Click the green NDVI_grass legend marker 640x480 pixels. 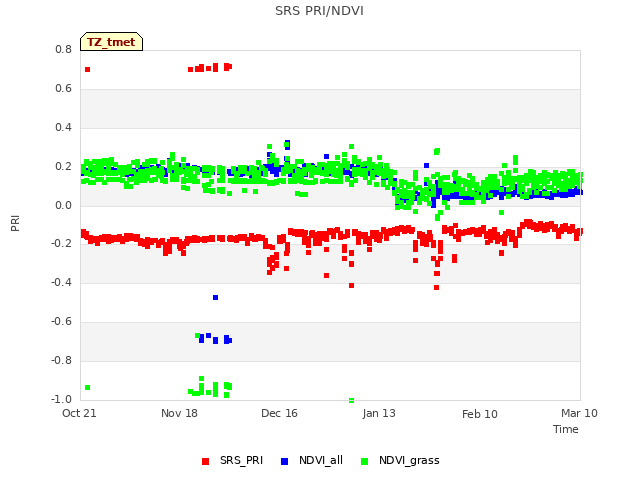pyautogui.click(x=364, y=461)
